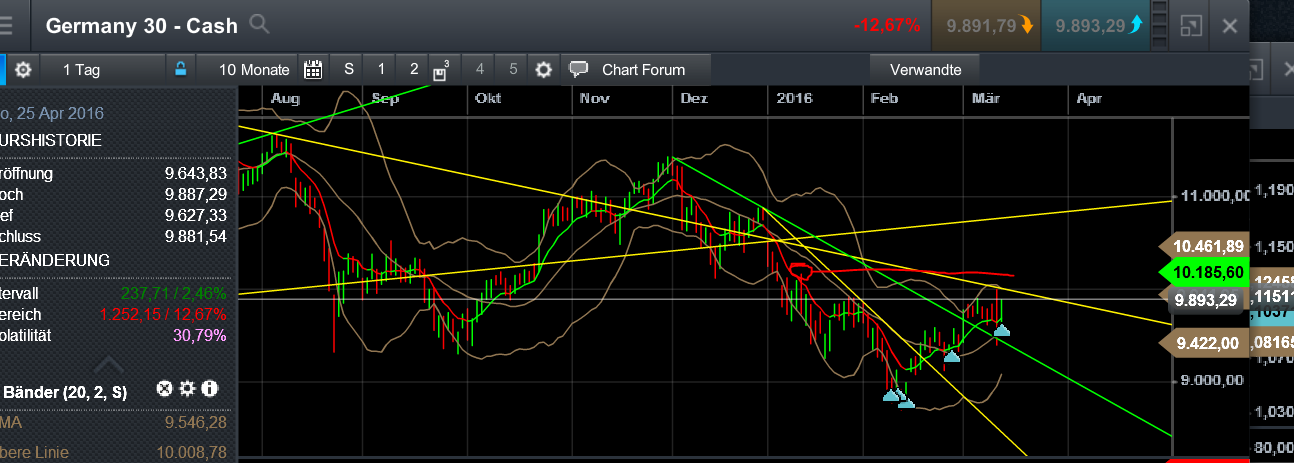Open chart settings gear left of 1 Tag
The height and width of the screenshot is (463, 1294).
pos(22,69)
